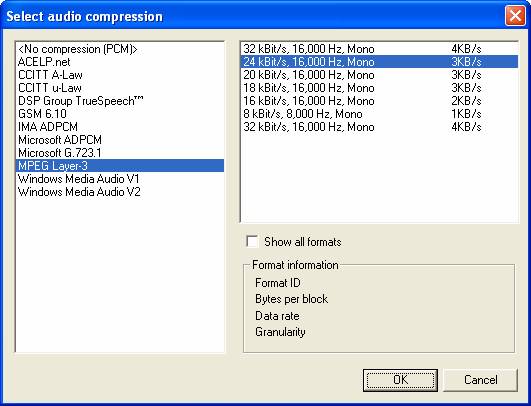Close the Select audio compression dialog
Image resolution: width=531 pixels, height=406 pixels.
tap(515, 16)
